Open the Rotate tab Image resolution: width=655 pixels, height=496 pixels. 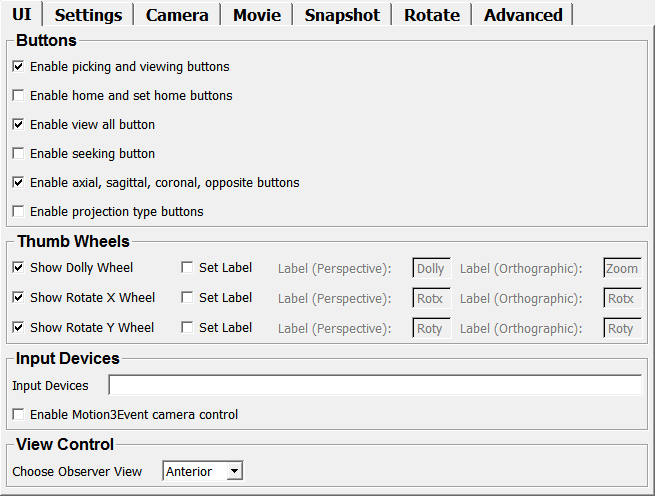pyautogui.click(x=432, y=15)
